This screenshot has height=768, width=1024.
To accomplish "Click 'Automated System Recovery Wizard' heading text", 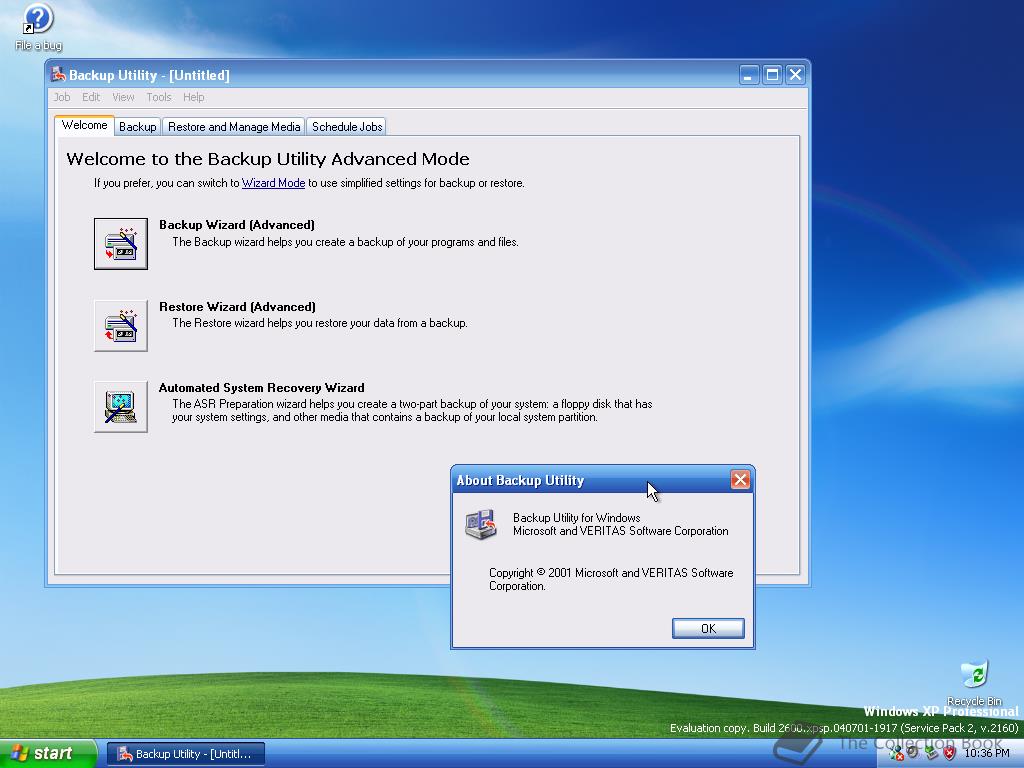I will (261, 388).
